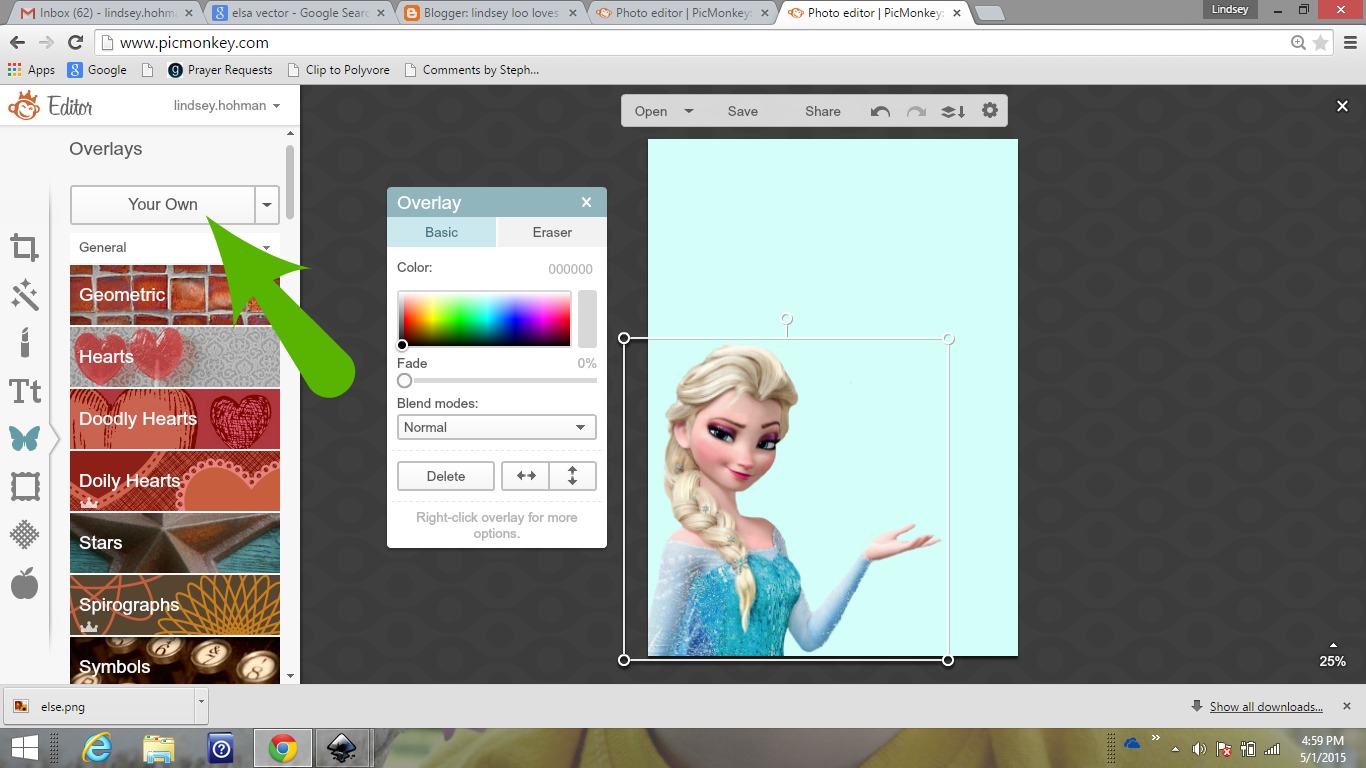Switch to the Basic tab
This screenshot has height=768, width=1366.
[441, 232]
